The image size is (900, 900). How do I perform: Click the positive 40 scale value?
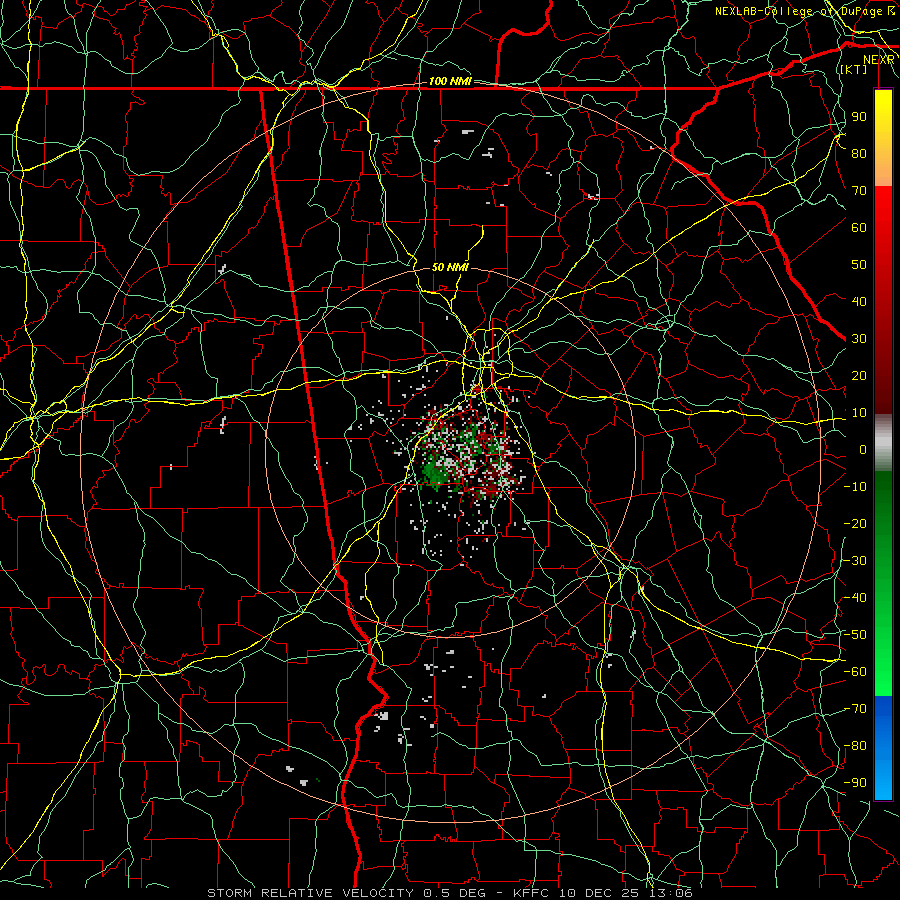859,302
